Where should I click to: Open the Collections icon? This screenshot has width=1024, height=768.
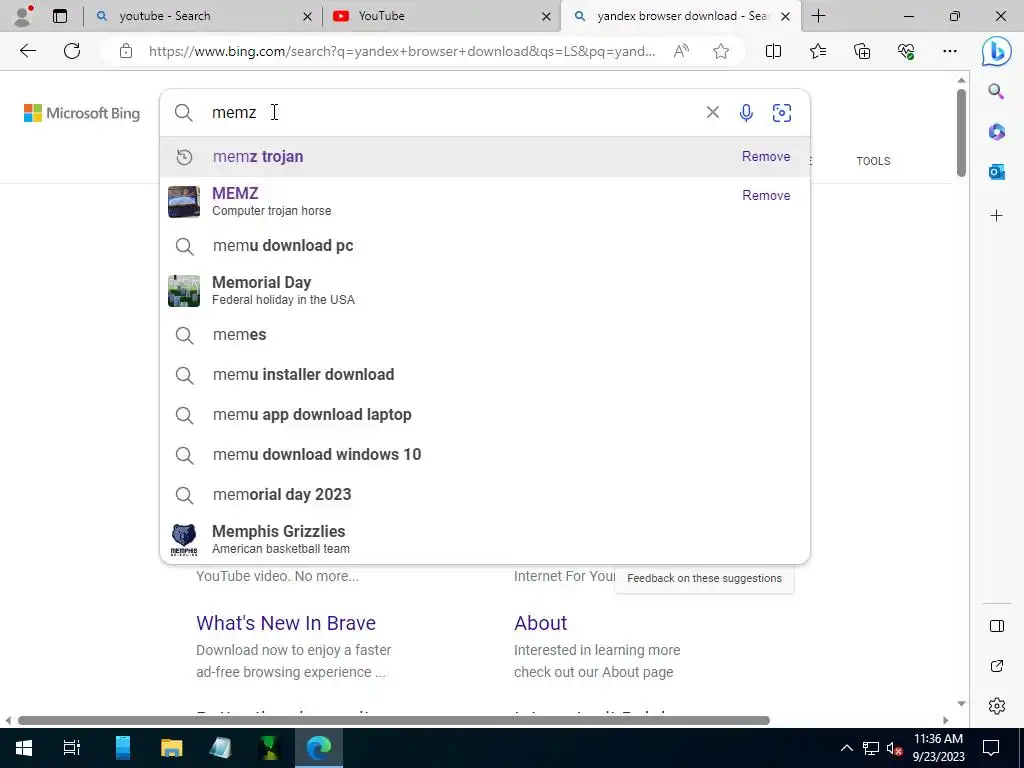pos(862,51)
